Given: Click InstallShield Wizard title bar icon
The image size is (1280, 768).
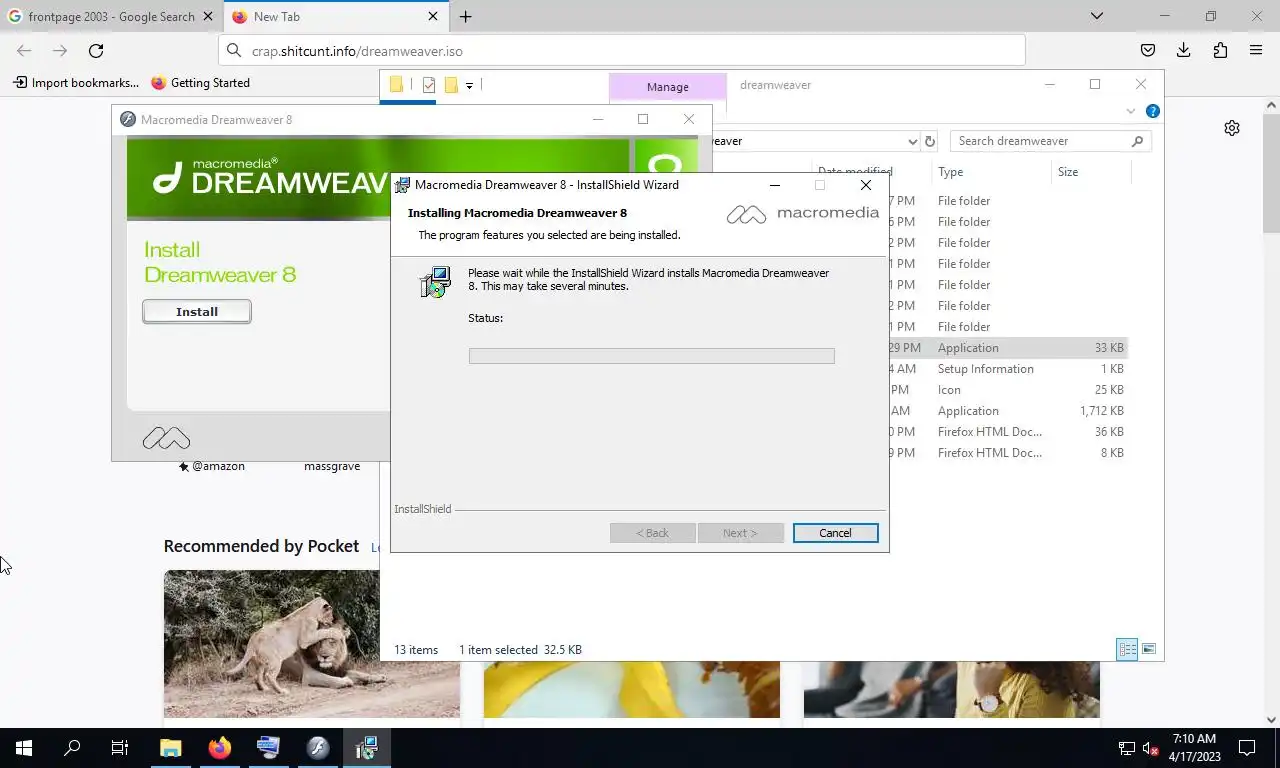Looking at the screenshot, I should (402, 185).
